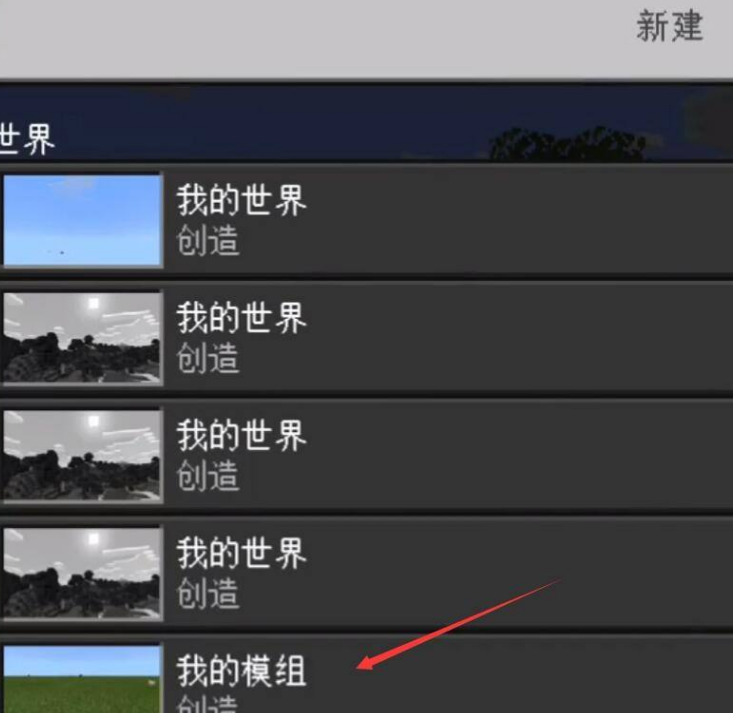Click the second grayscale landscape thumbnail
The width and height of the screenshot is (733, 713).
pos(82,455)
